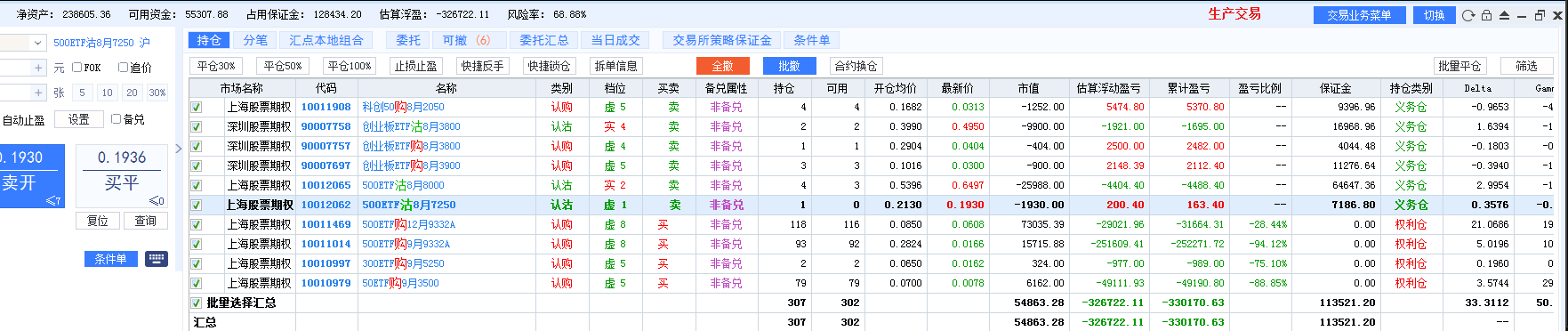Open the 委托汇总 tab
Image resolution: width=1568 pixels, height=331 pixels.
pos(544,40)
